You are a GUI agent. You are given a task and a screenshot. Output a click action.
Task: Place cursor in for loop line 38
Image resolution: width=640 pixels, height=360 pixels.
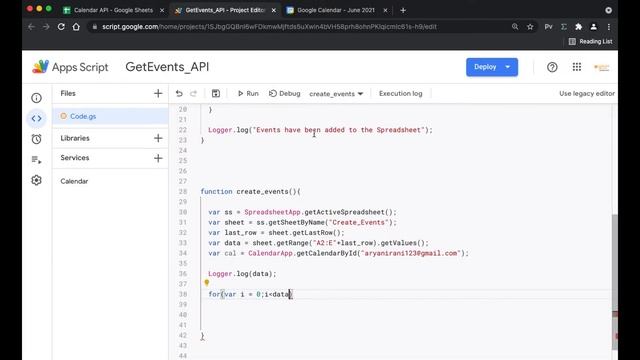250,294
